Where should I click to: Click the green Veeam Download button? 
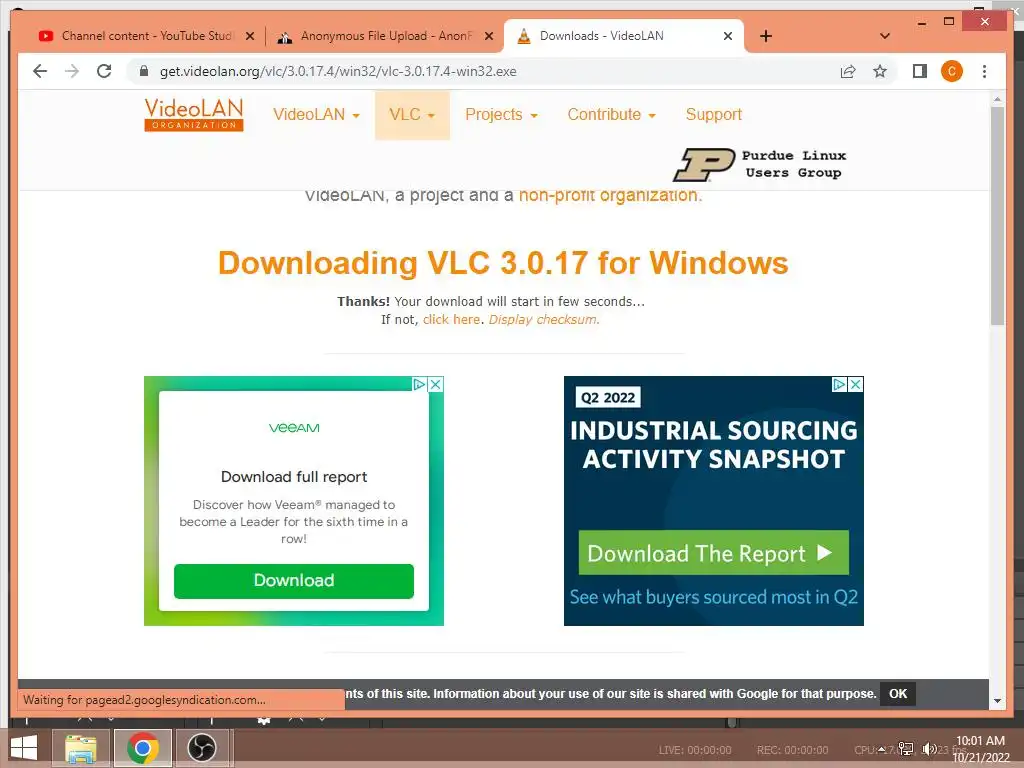pos(294,581)
